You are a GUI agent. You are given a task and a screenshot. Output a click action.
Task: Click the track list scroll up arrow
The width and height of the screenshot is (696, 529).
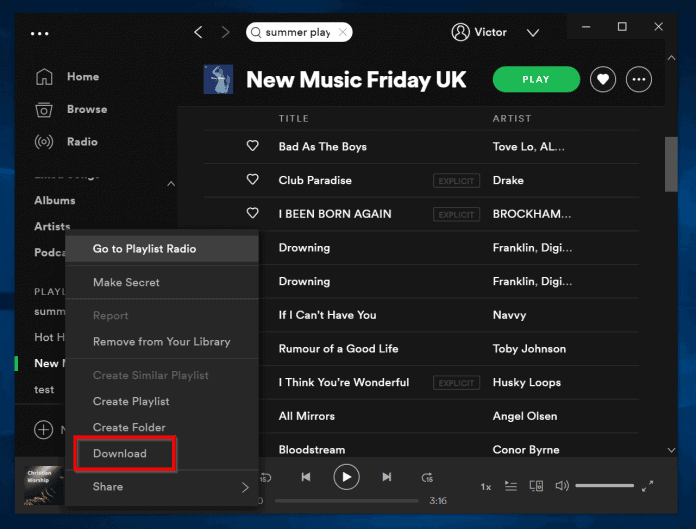coord(671,58)
